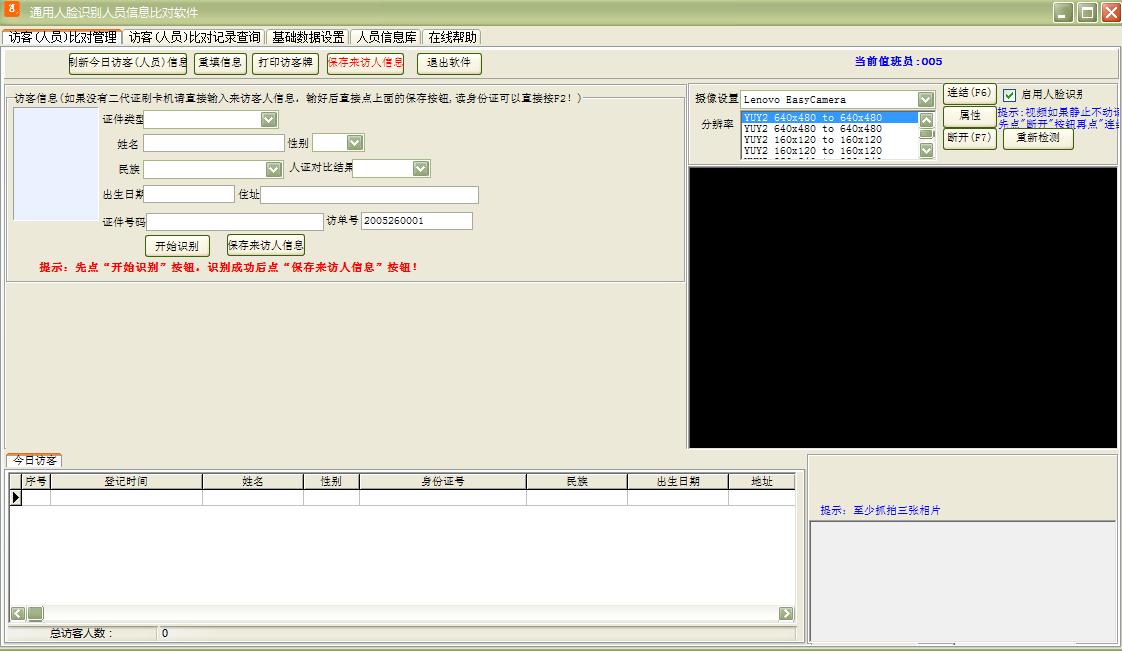1122x651 pixels.
Task: Click black camera preview area
Action: [x=903, y=308]
